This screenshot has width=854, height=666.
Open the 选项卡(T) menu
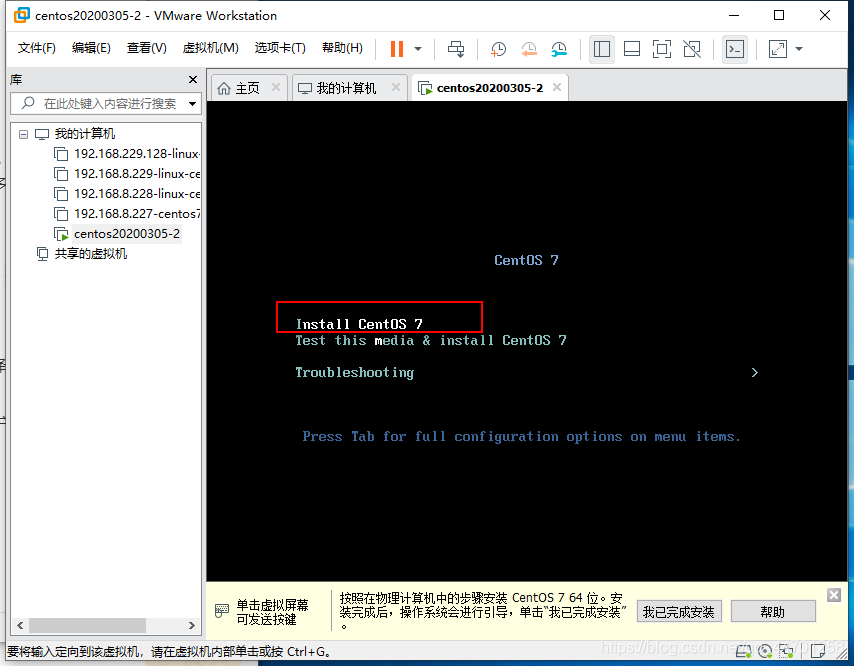[280, 48]
